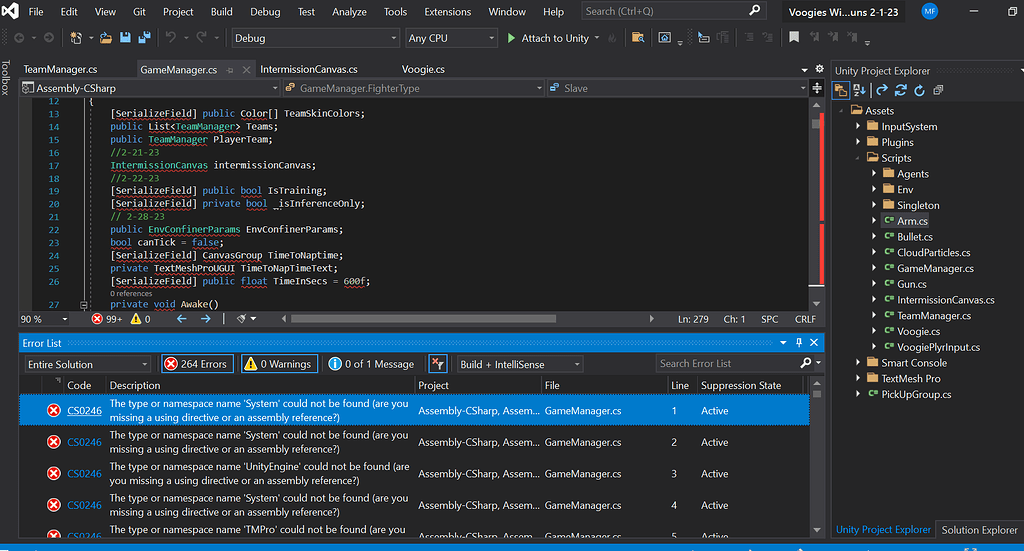Click Collapse All icon in Unity Project Explorer
Viewport: 1024px width, 551px height.
pos(938,90)
